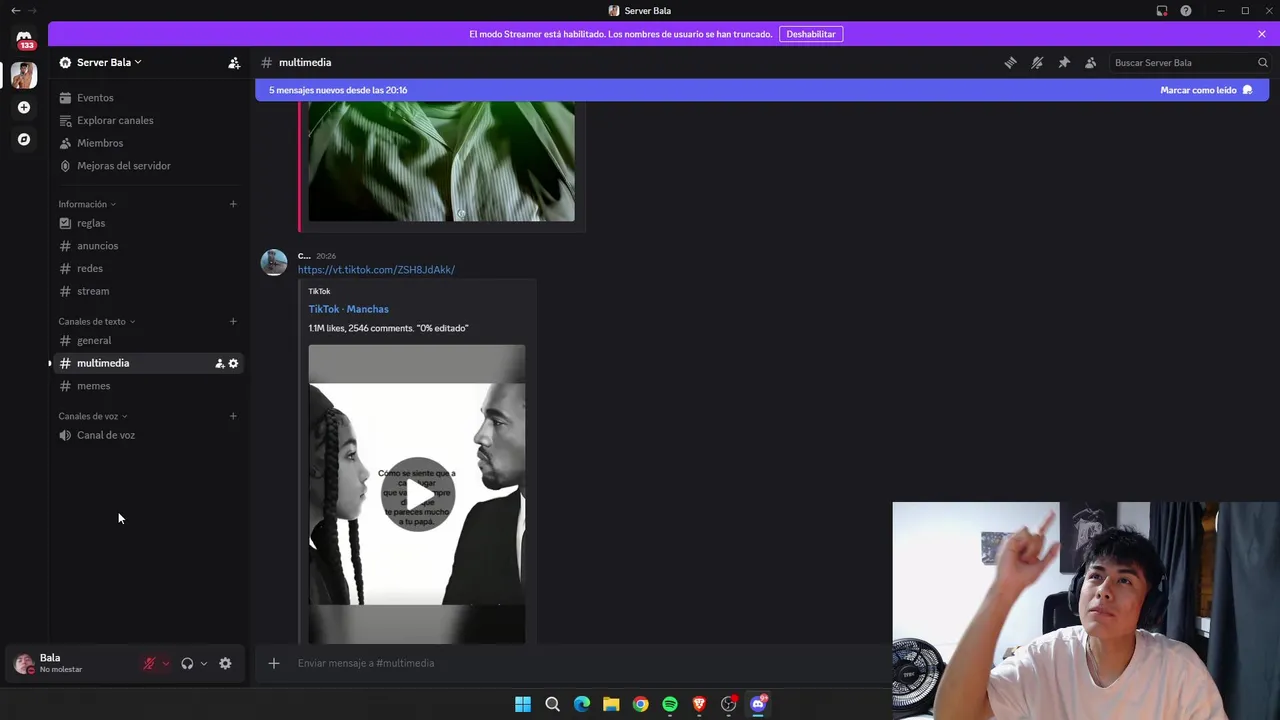Create invite icon on multimedia channel
The image size is (1280, 720).
[x=220, y=364]
